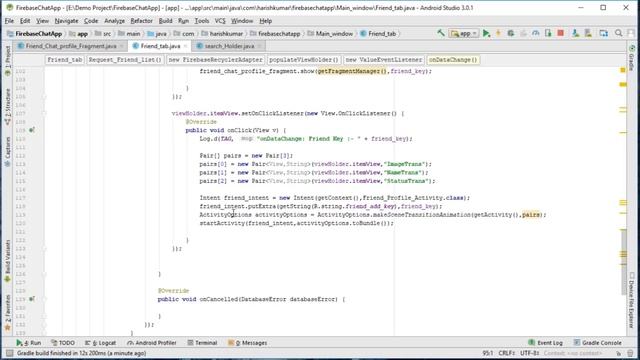Start debugging with the Debug bug icon
This screenshot has height=360, width=640.
(511, 33)
